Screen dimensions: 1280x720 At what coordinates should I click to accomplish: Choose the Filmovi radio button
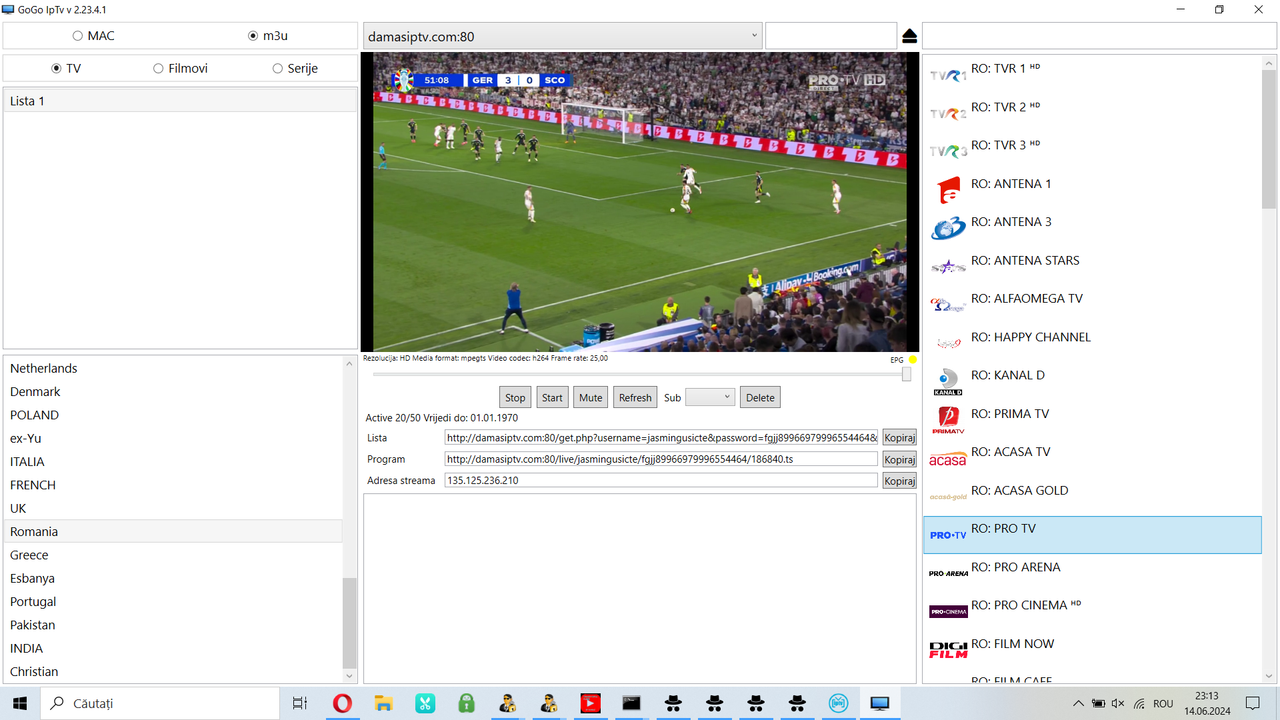[180, 68]
